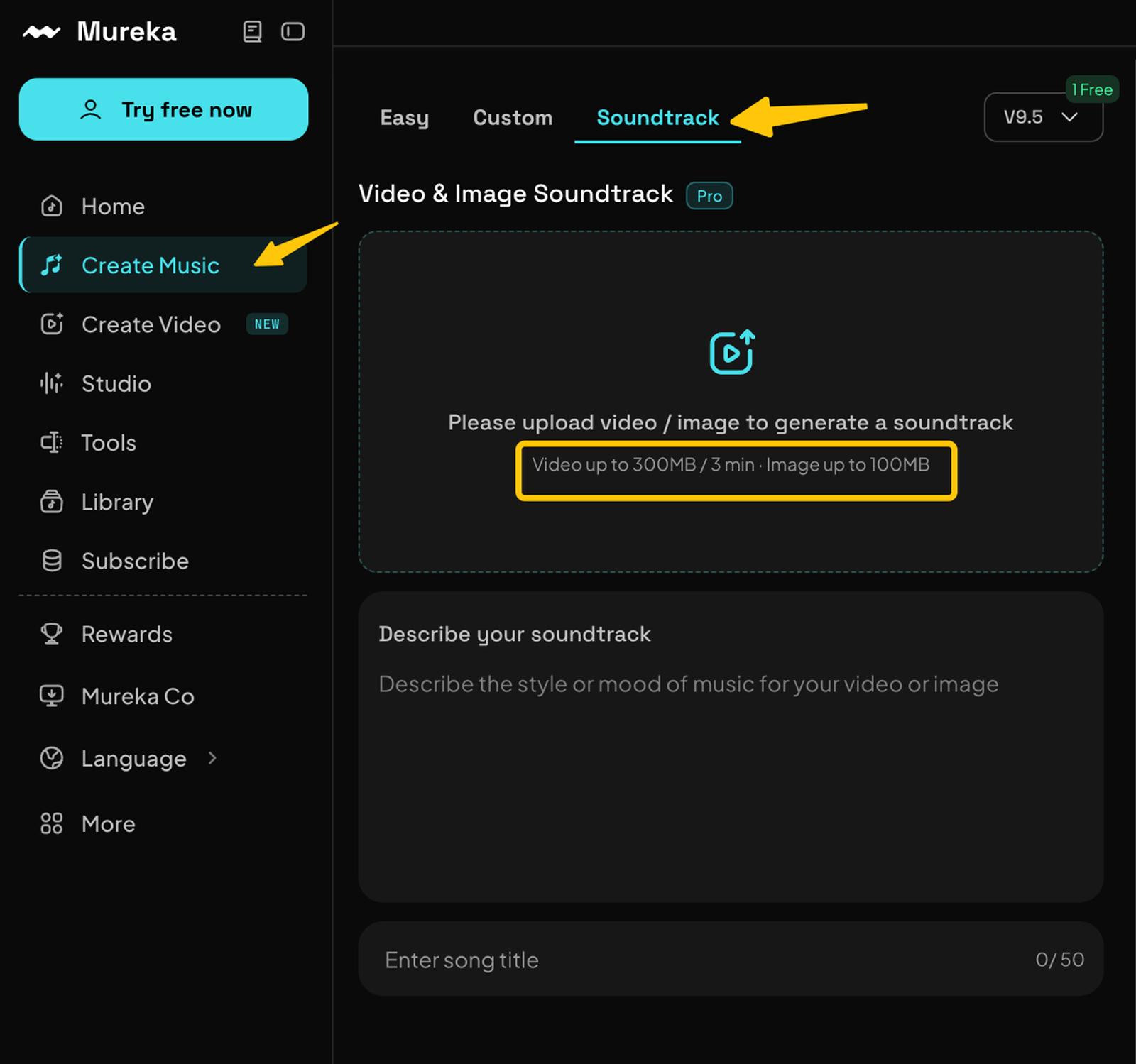Open Library from the sidebar
Screen dimensions: 1136x1064
coord(163,502)
